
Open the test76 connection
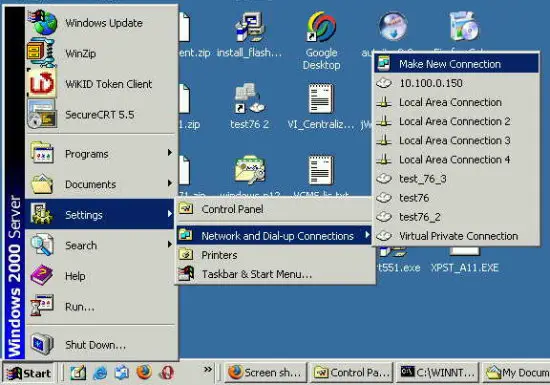tap(456, 198)
